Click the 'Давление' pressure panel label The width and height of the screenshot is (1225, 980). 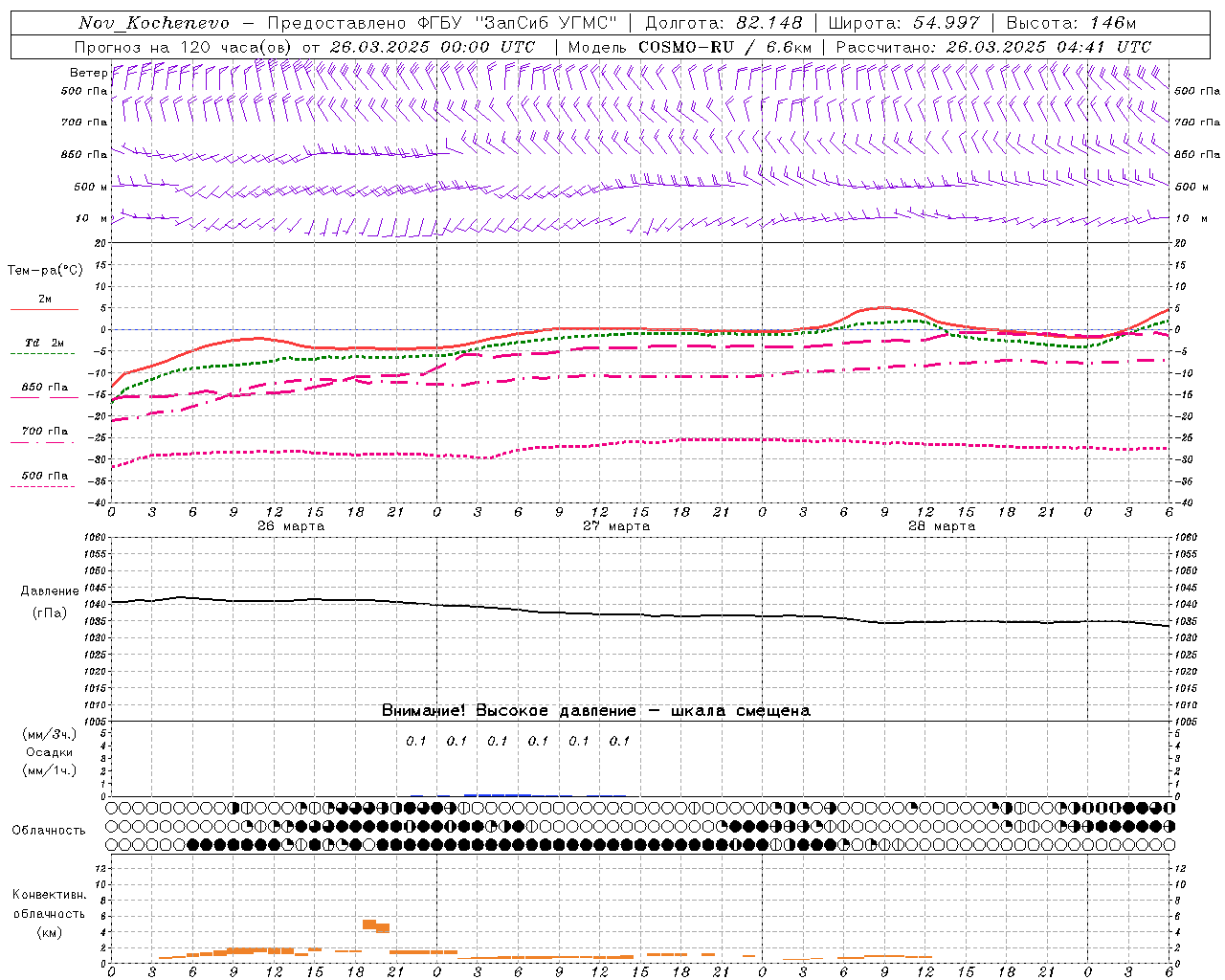pyautogui.click(x=50, y=591)
